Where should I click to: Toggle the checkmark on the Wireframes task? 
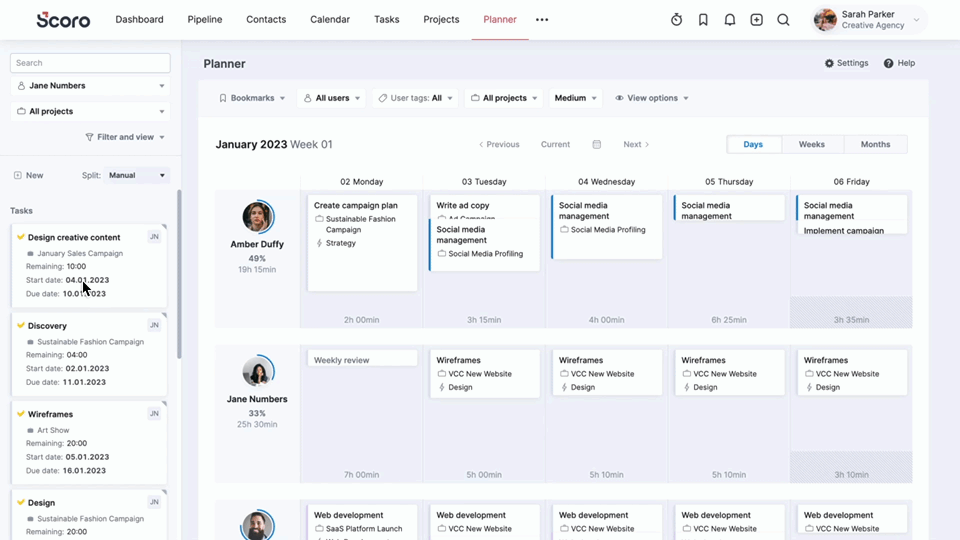point(21,414)
